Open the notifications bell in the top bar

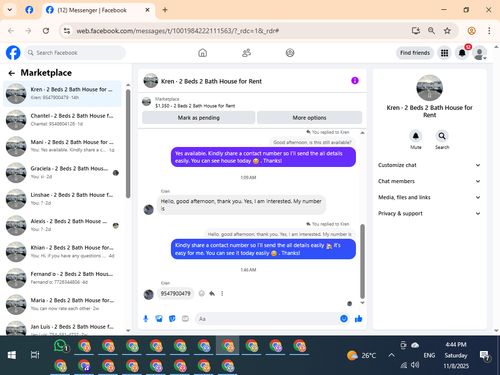[x=462, y=53]
